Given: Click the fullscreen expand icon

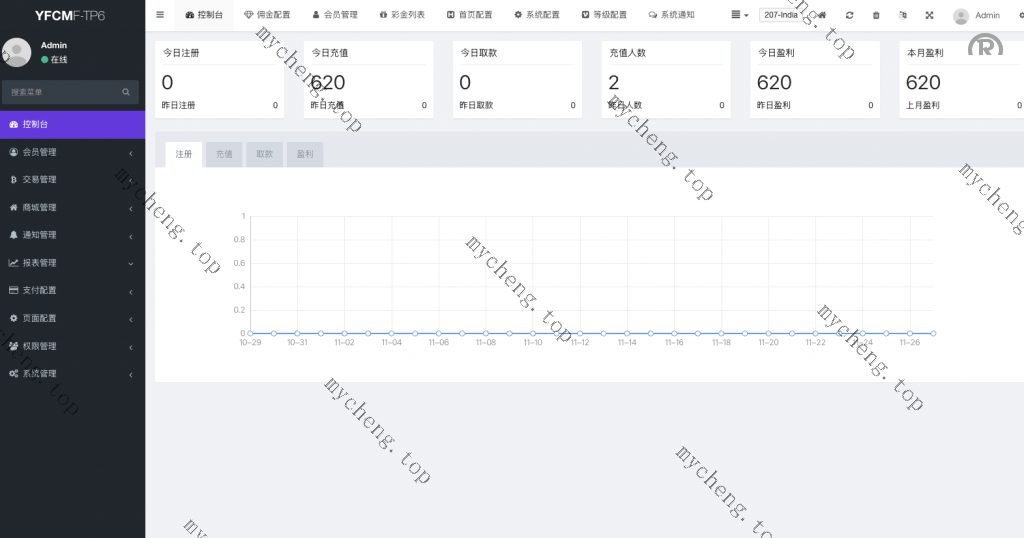Looking at the screenshot, I should click(929, 16).
